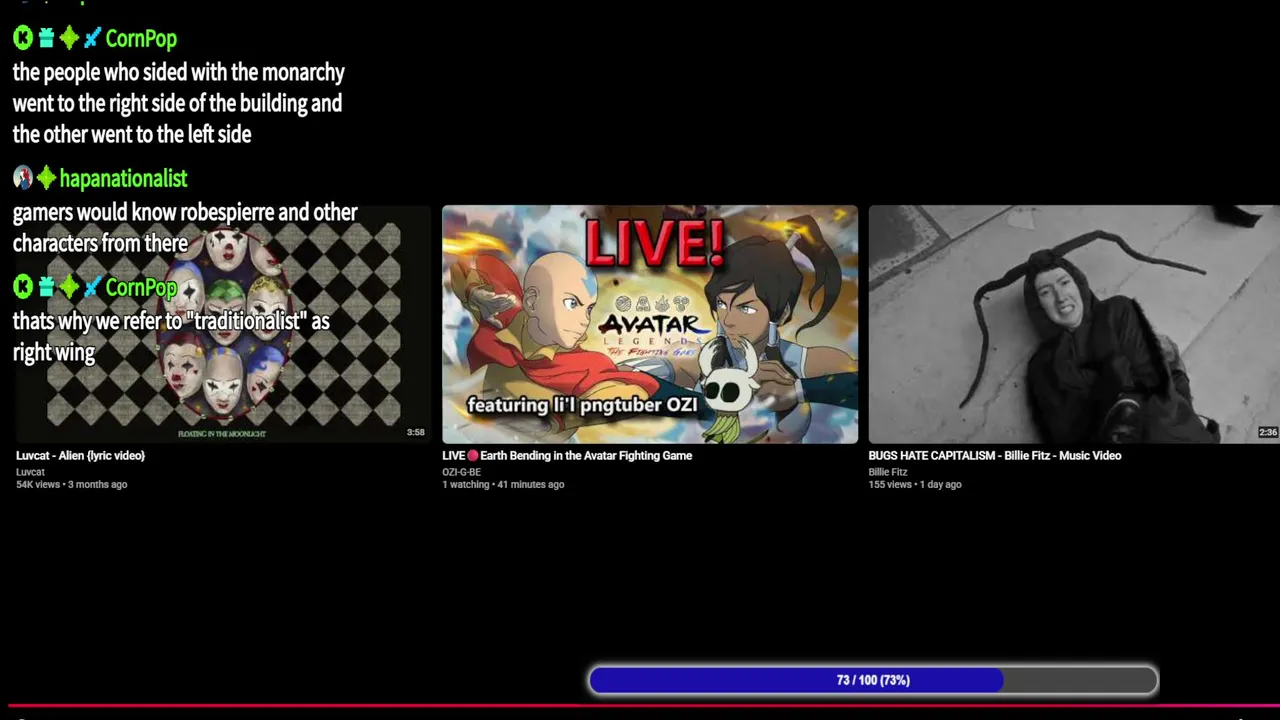
Task: Click the '1 watching • 41 minutes ago' text
Action: click(x=503, y=485)
